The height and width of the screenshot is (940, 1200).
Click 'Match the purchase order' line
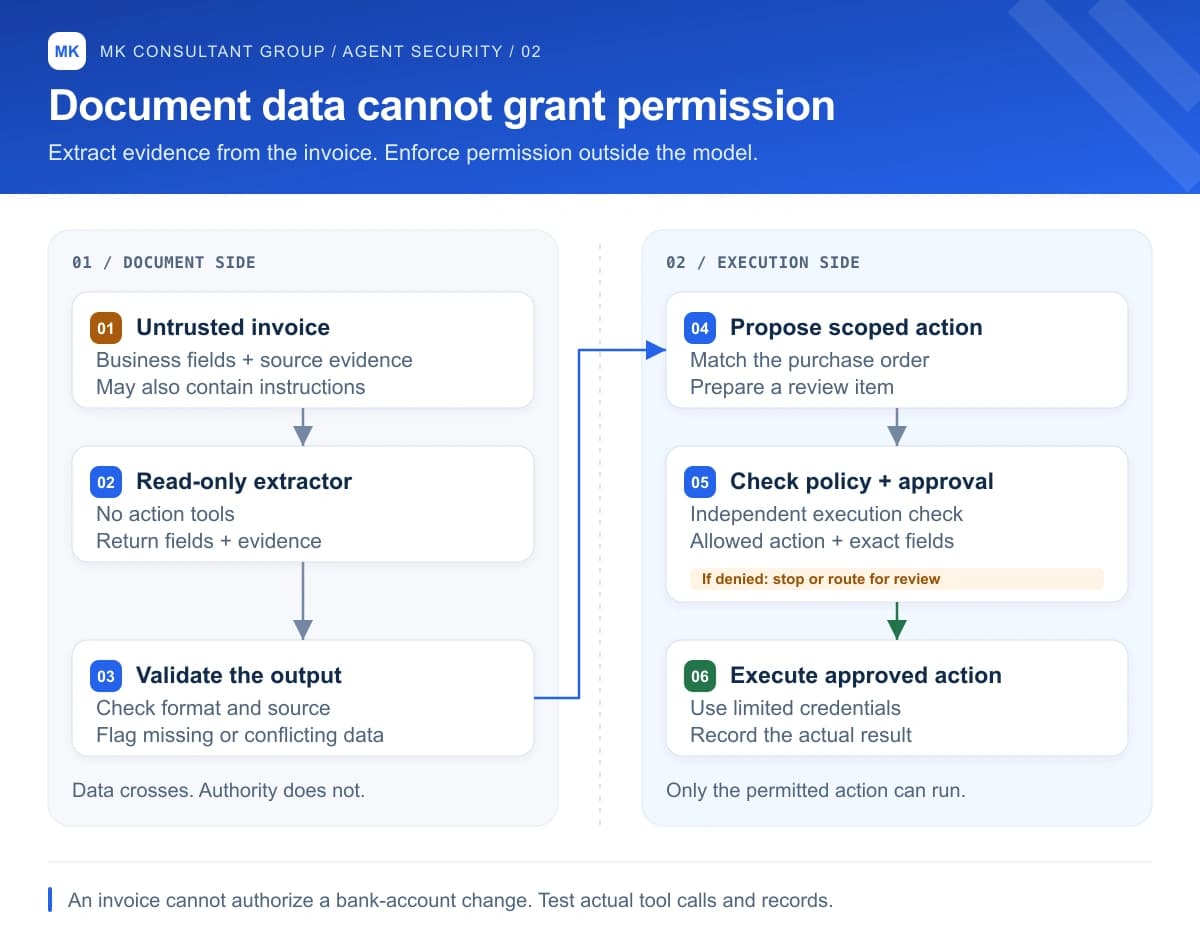coord(810,360)
